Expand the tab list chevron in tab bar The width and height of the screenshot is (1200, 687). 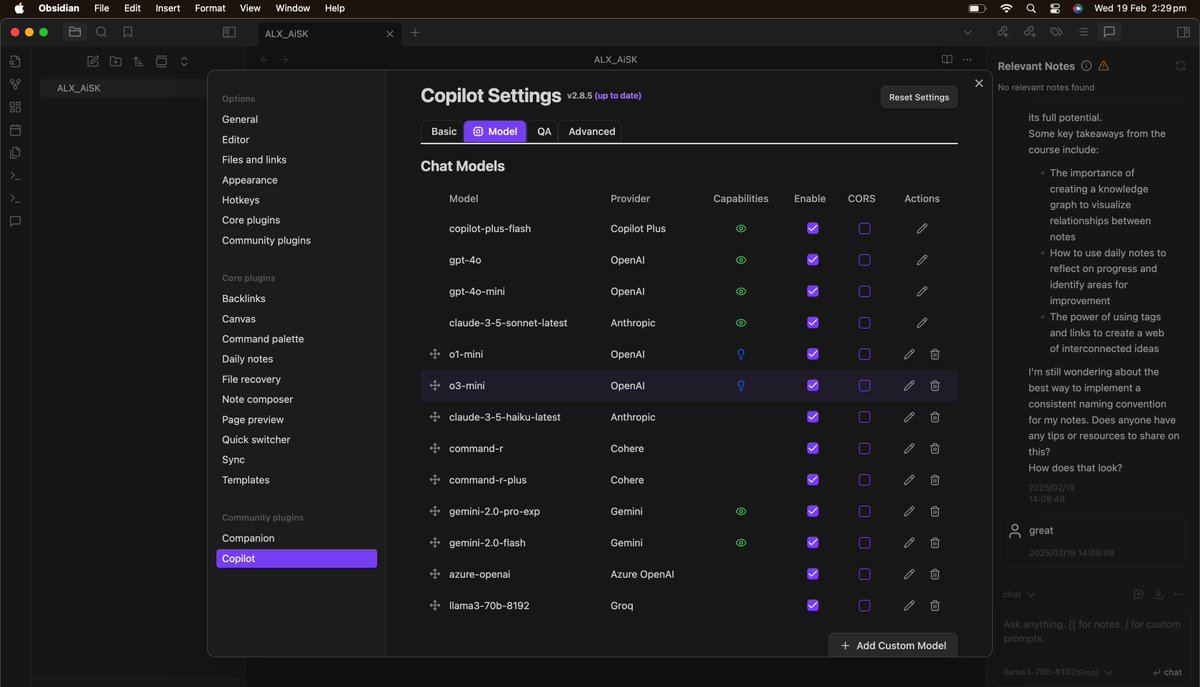pyautogui.click(x=967, y=32)
